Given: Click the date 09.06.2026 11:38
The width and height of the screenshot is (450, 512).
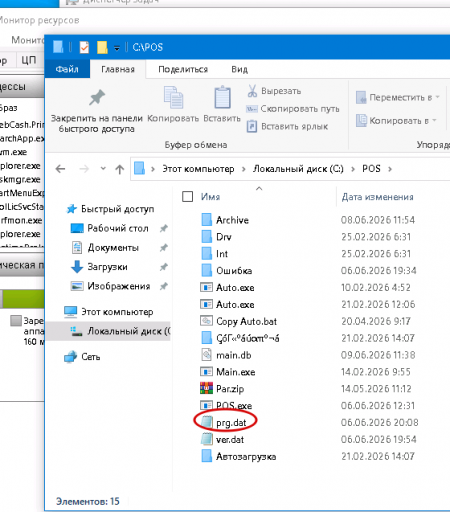Looking at the screenshot, I should 378,355.
